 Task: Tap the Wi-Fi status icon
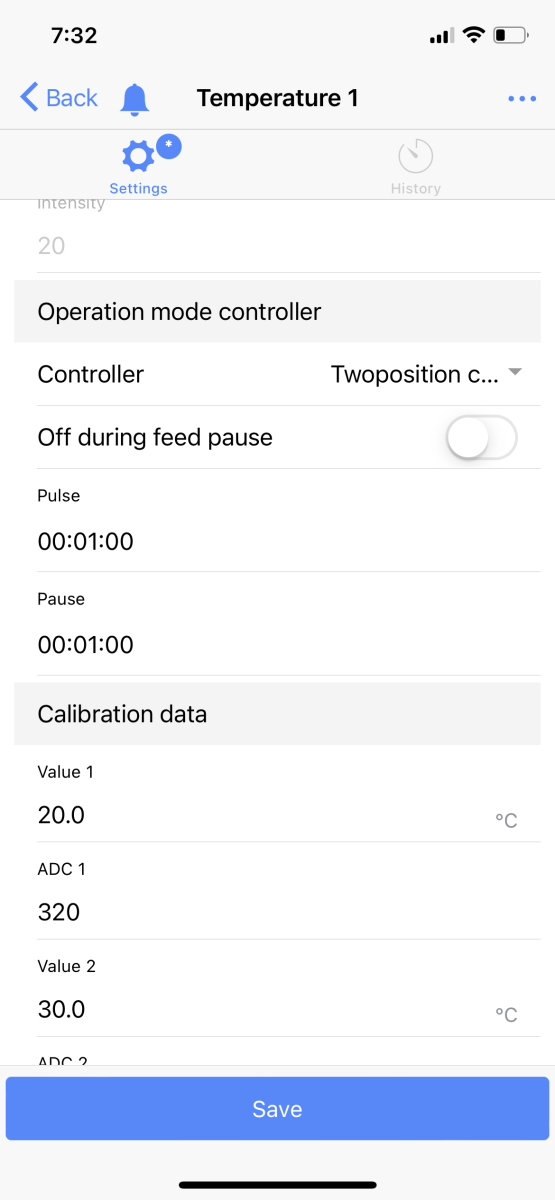click(x=472, y=36)
